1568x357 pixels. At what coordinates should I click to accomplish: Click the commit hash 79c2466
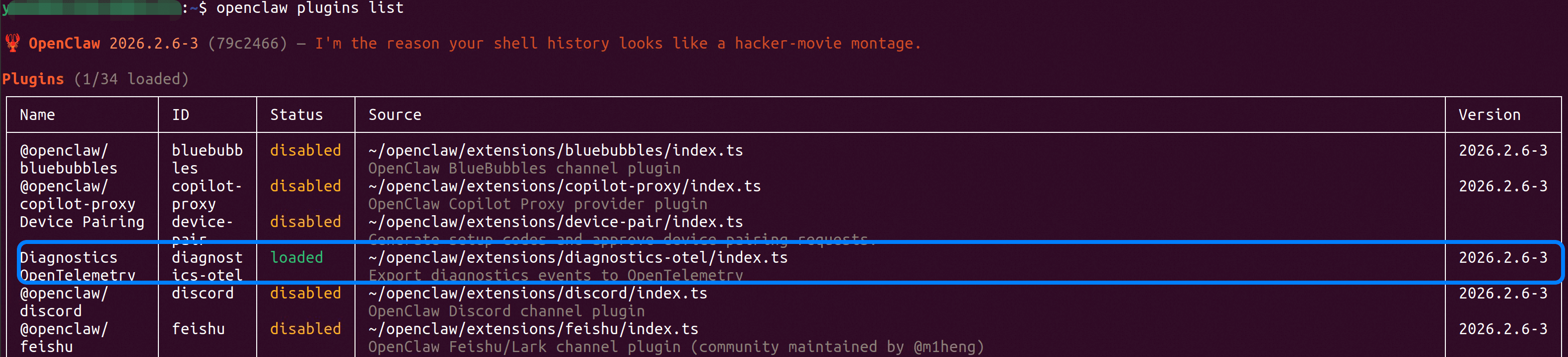click(x=247, y=44)
